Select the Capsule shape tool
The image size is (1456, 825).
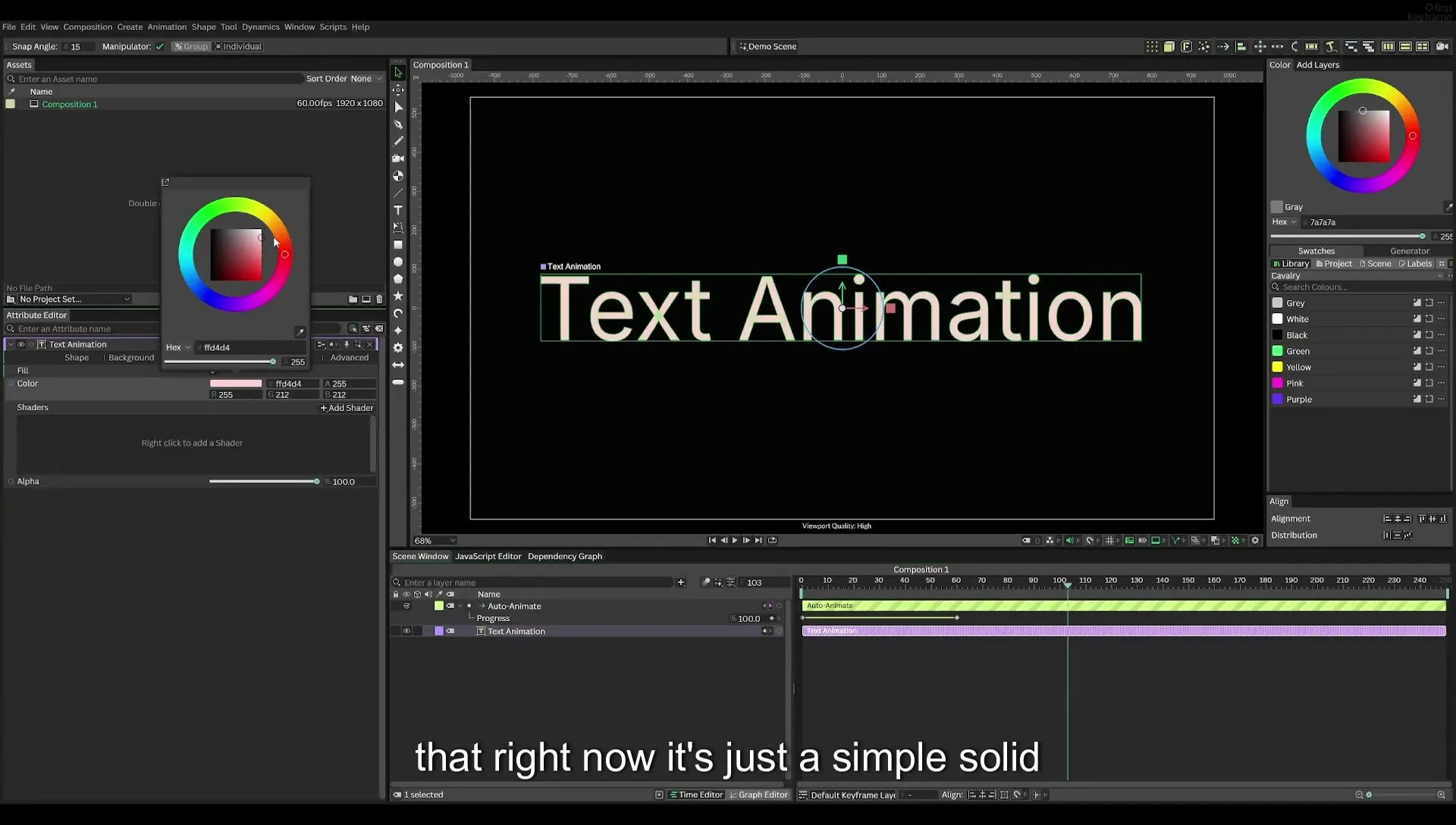(398, 382)
